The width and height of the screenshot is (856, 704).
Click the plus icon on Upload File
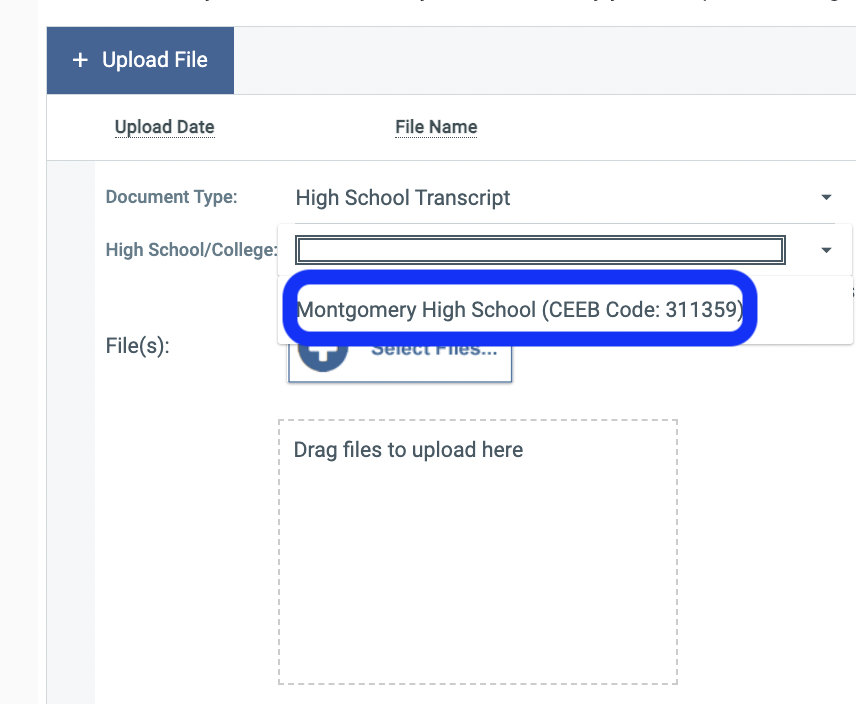[x=80, y=61]
